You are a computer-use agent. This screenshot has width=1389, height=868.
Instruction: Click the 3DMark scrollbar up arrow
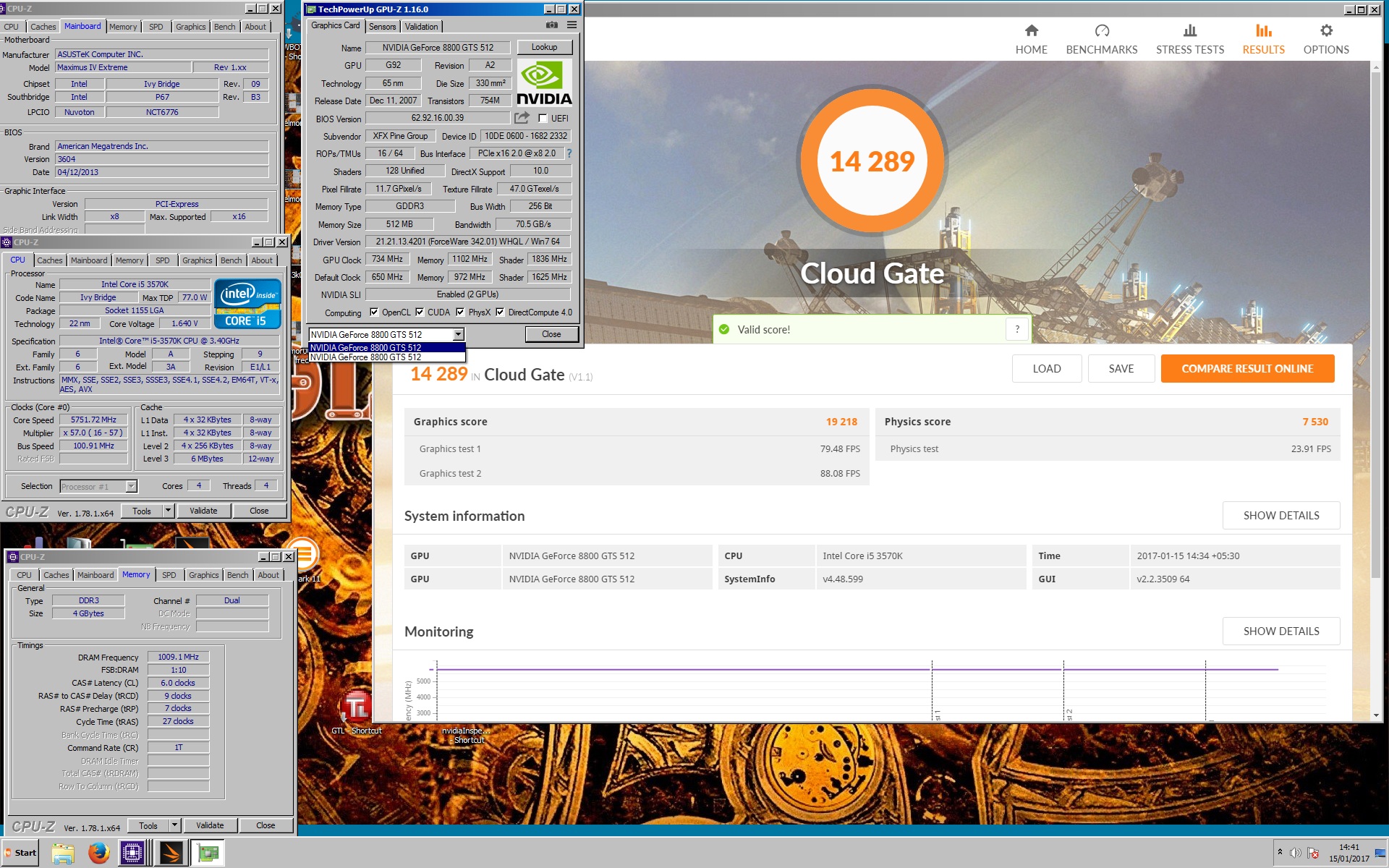pos(1376,67)
